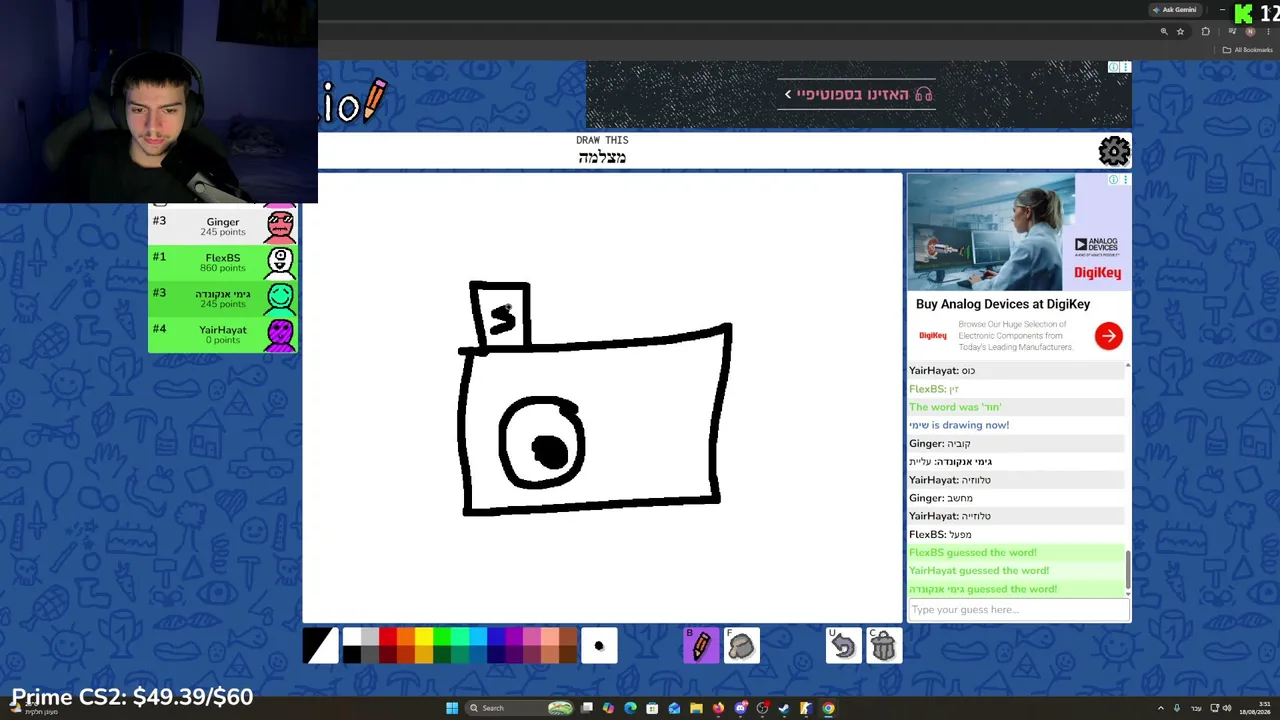Choose the pink color swatch

point(532,637)
